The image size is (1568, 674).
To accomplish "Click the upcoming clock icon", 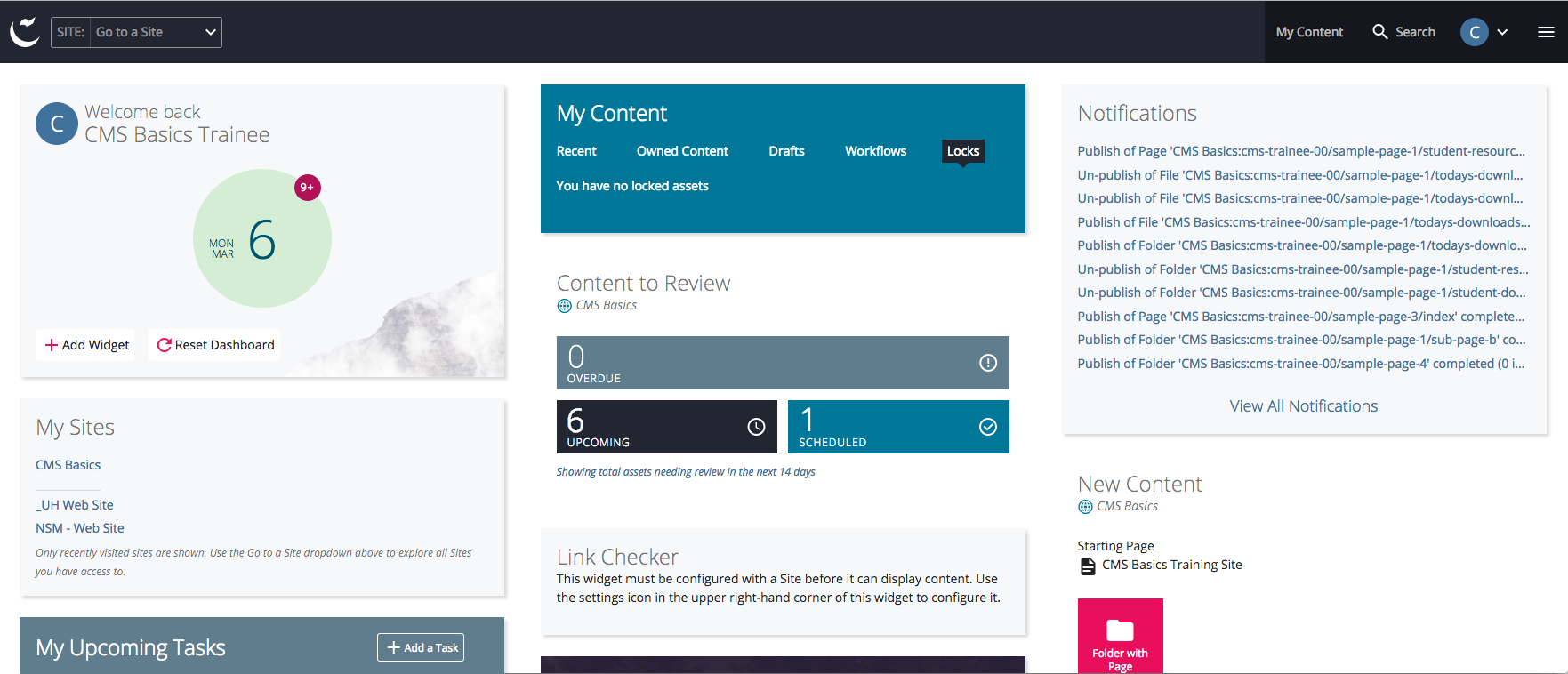I will (x=756, y=427).
